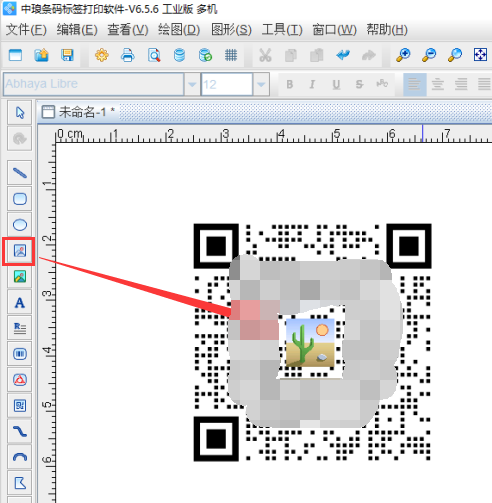Undo last action blue arrow

[x=343, y=55]
